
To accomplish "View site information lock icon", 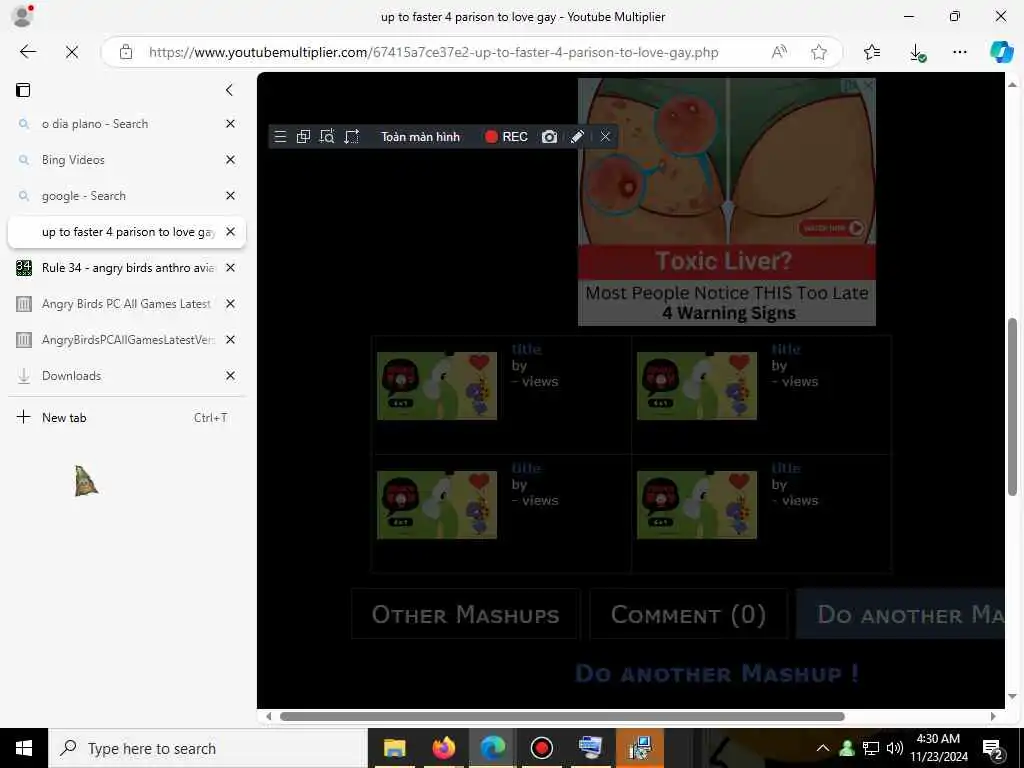I will (x=126, y=52).
